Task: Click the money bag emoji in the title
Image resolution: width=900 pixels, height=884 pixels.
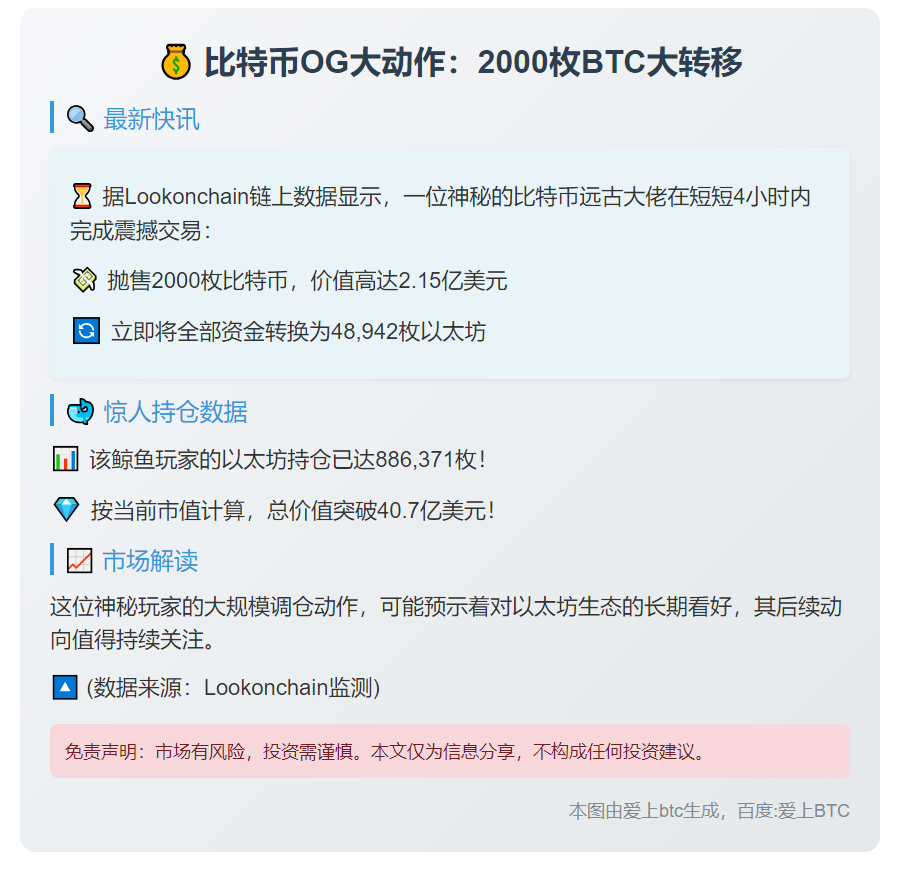Action: (176, 63)
